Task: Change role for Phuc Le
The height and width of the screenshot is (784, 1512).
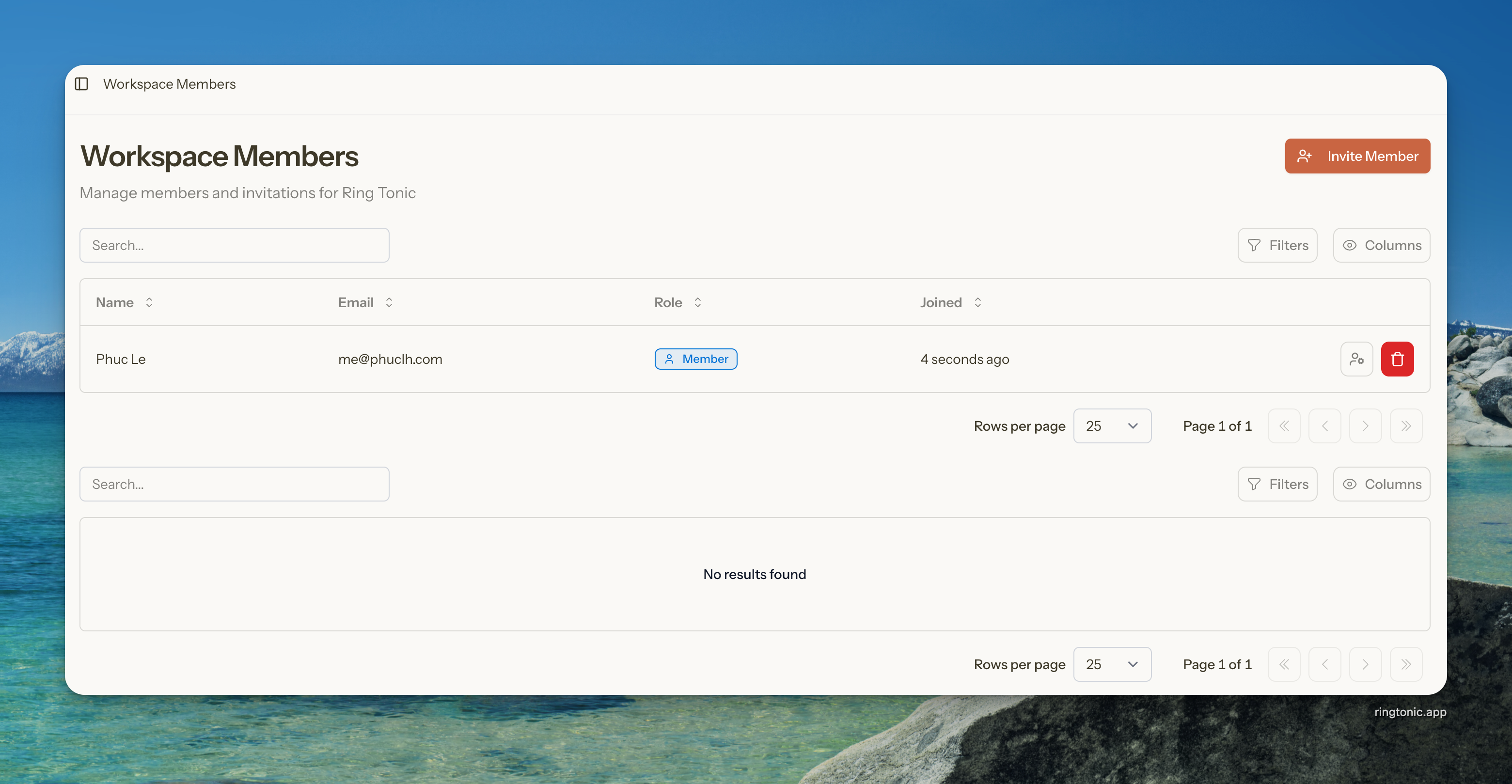Action: click(1356, 359)
